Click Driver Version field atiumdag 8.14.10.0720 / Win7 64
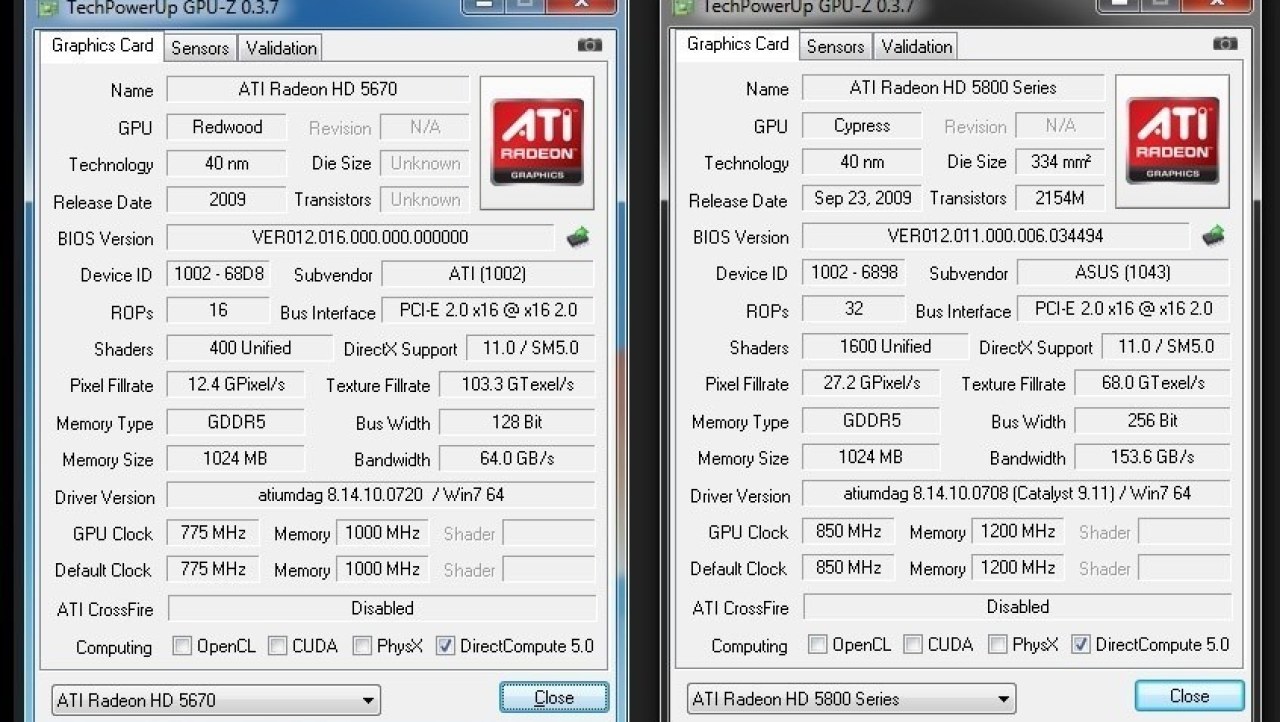The width and height of the screenshot is (1280, 722). pyautogui.click(x=381, y=495)
